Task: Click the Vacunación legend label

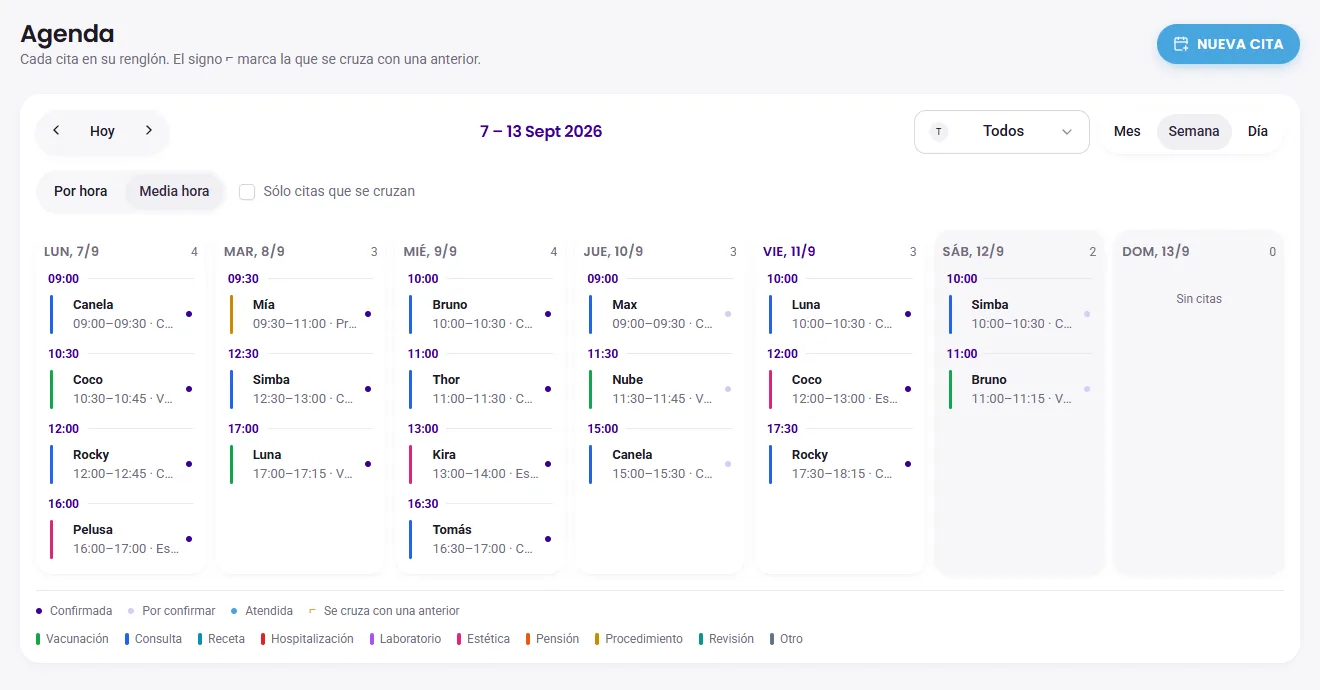Action: coord(77,639)
